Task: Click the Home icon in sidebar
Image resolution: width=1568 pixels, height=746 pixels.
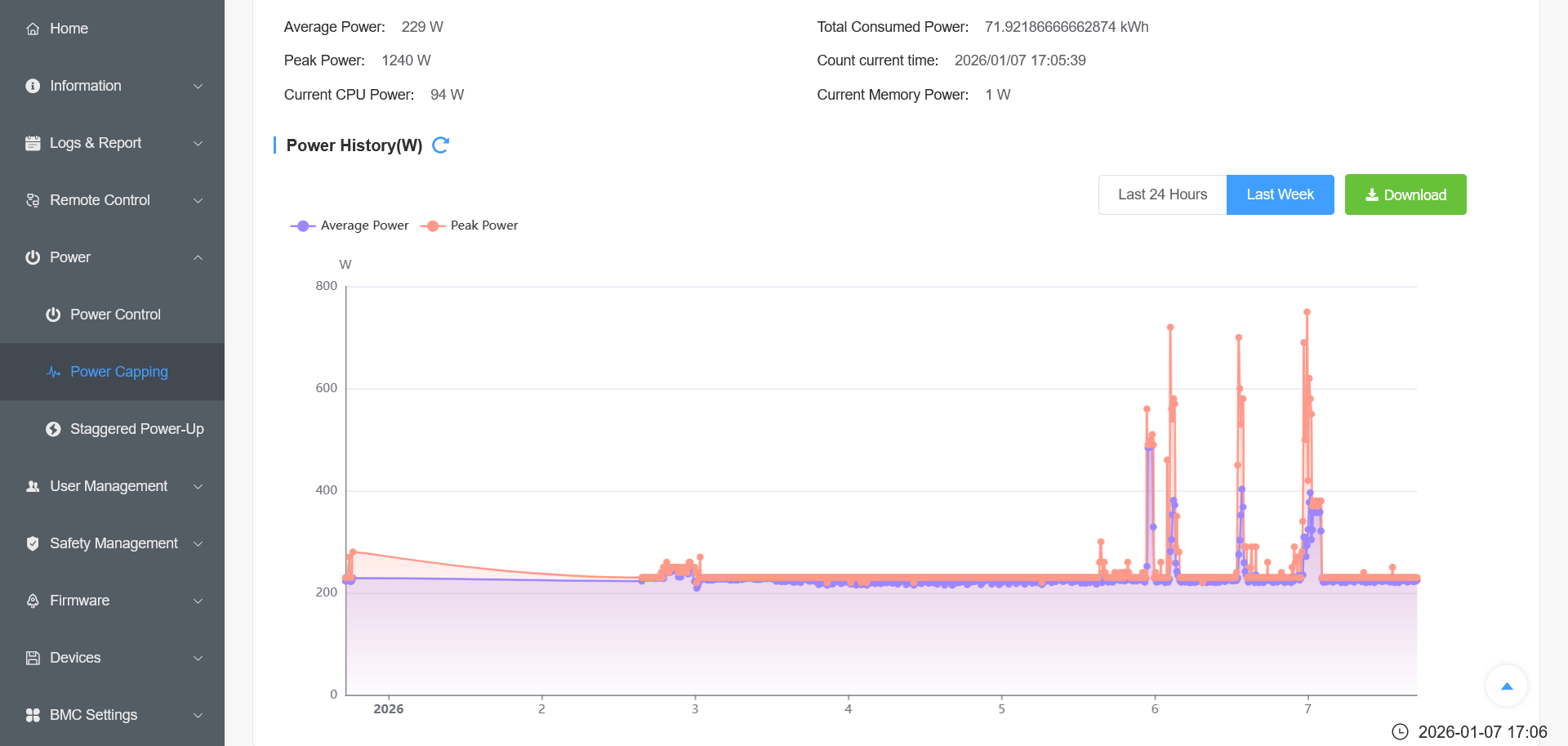Action: (x=33, y=29)
